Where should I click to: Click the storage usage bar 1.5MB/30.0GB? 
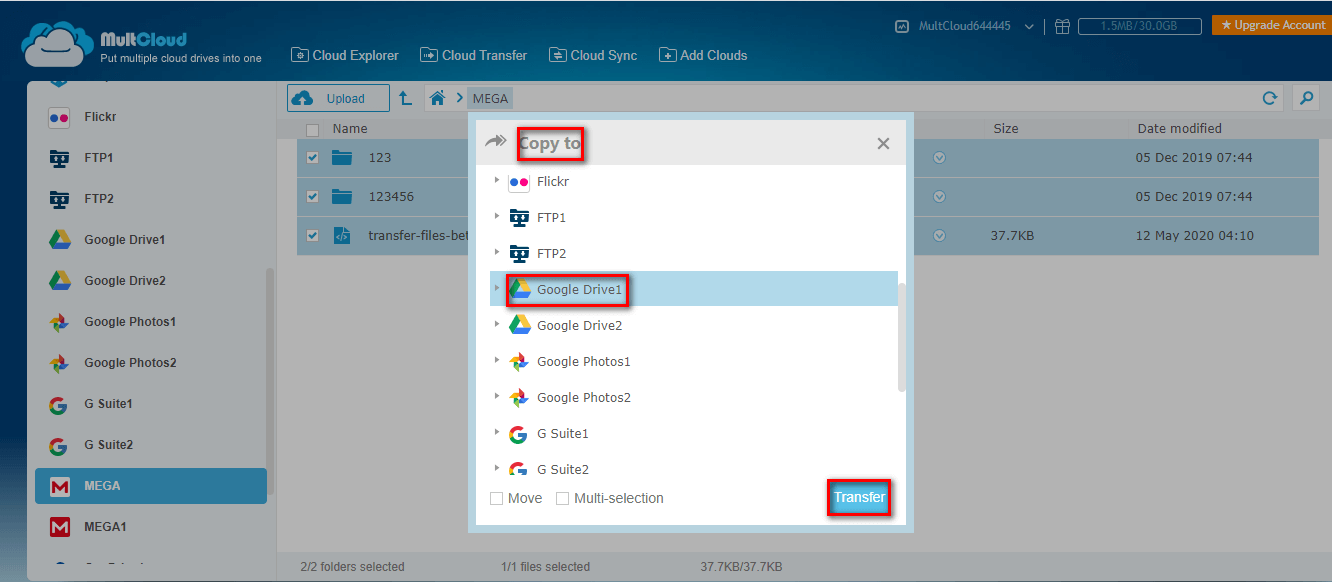coord(1139,27)
